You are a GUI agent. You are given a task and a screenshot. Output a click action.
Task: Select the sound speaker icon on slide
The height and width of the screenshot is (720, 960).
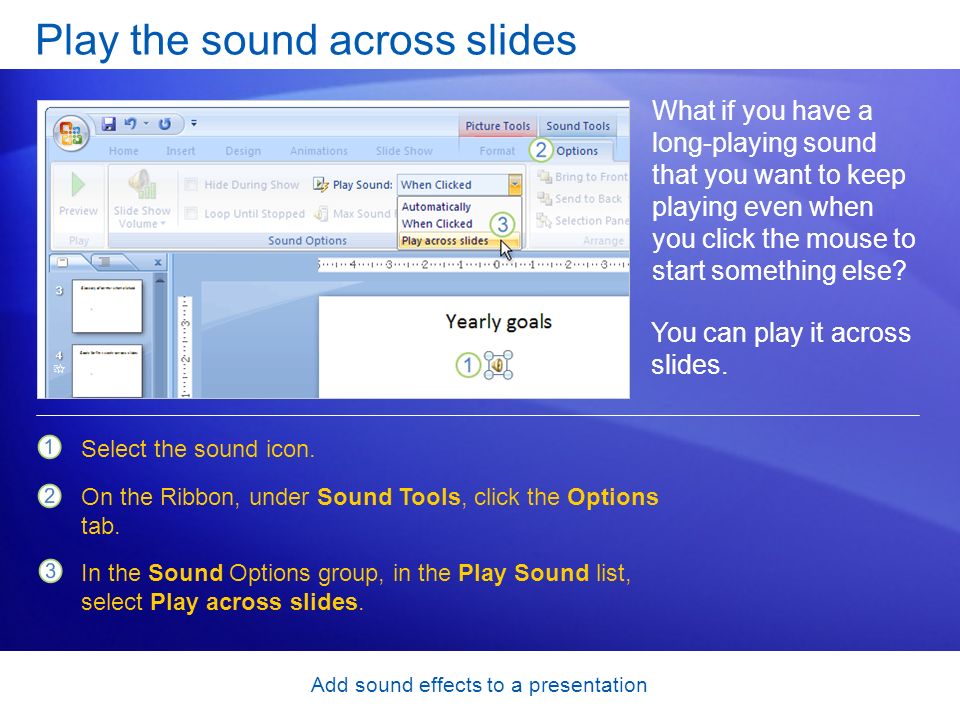(x=498, y=365)
